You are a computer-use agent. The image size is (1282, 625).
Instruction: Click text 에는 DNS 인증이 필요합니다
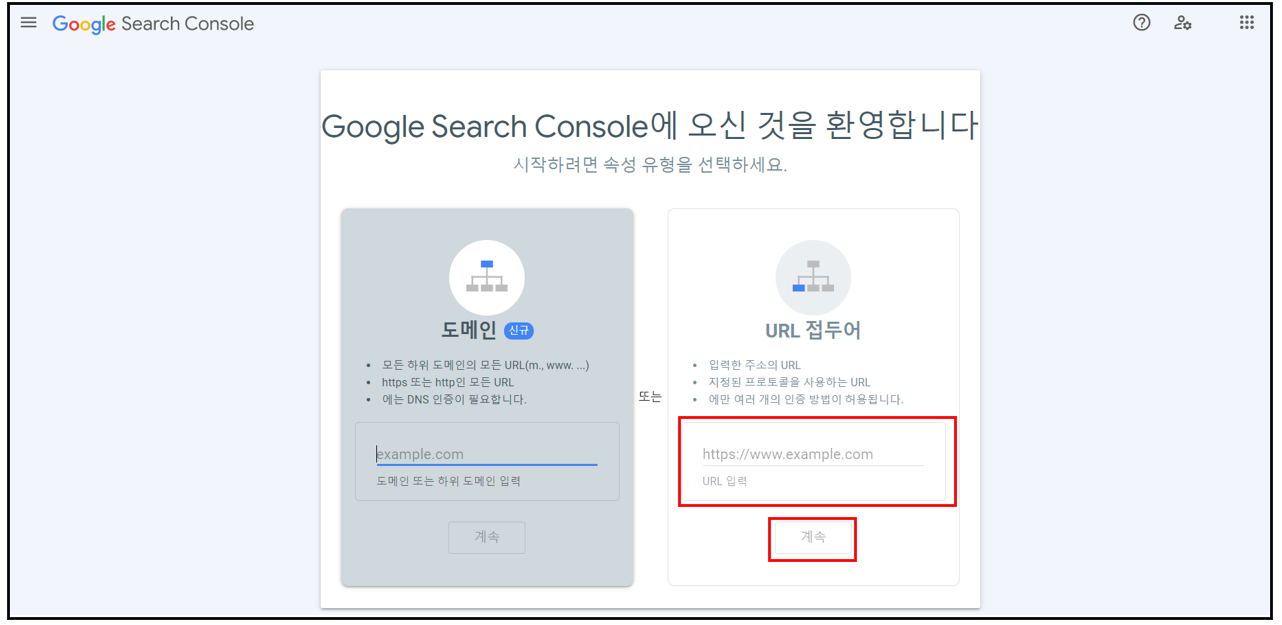tap(454, 399)
